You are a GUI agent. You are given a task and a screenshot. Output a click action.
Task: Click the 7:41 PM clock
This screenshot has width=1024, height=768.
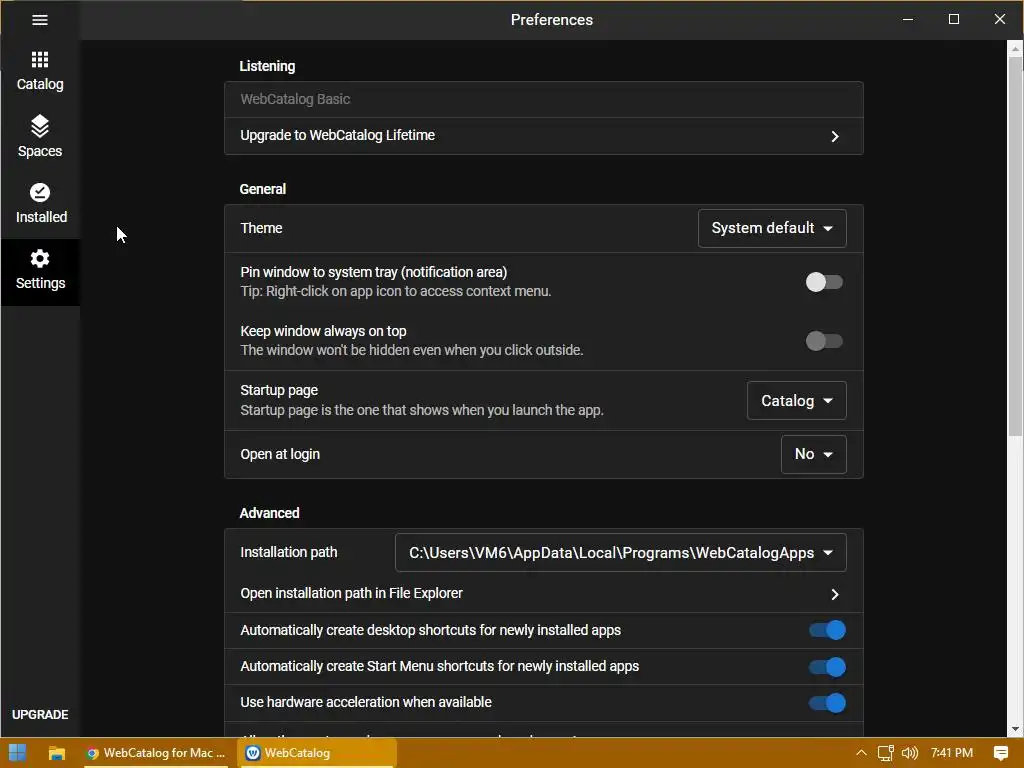[x=952, y=753]
